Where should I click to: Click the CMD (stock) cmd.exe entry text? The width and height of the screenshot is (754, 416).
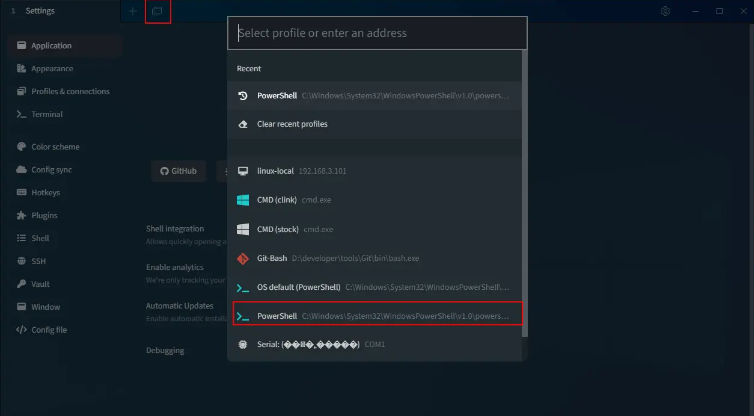tap(295, 229)
